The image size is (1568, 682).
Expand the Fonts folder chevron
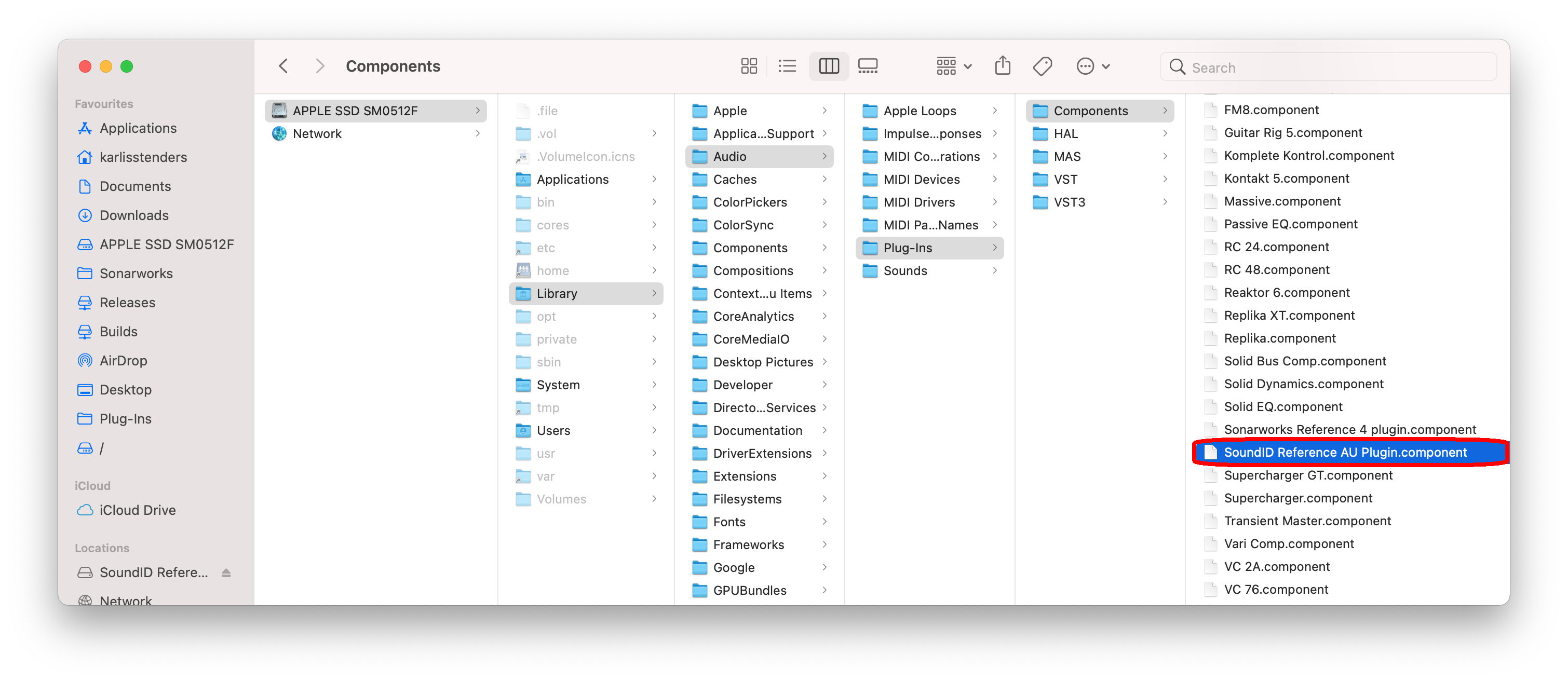[824, 522]
